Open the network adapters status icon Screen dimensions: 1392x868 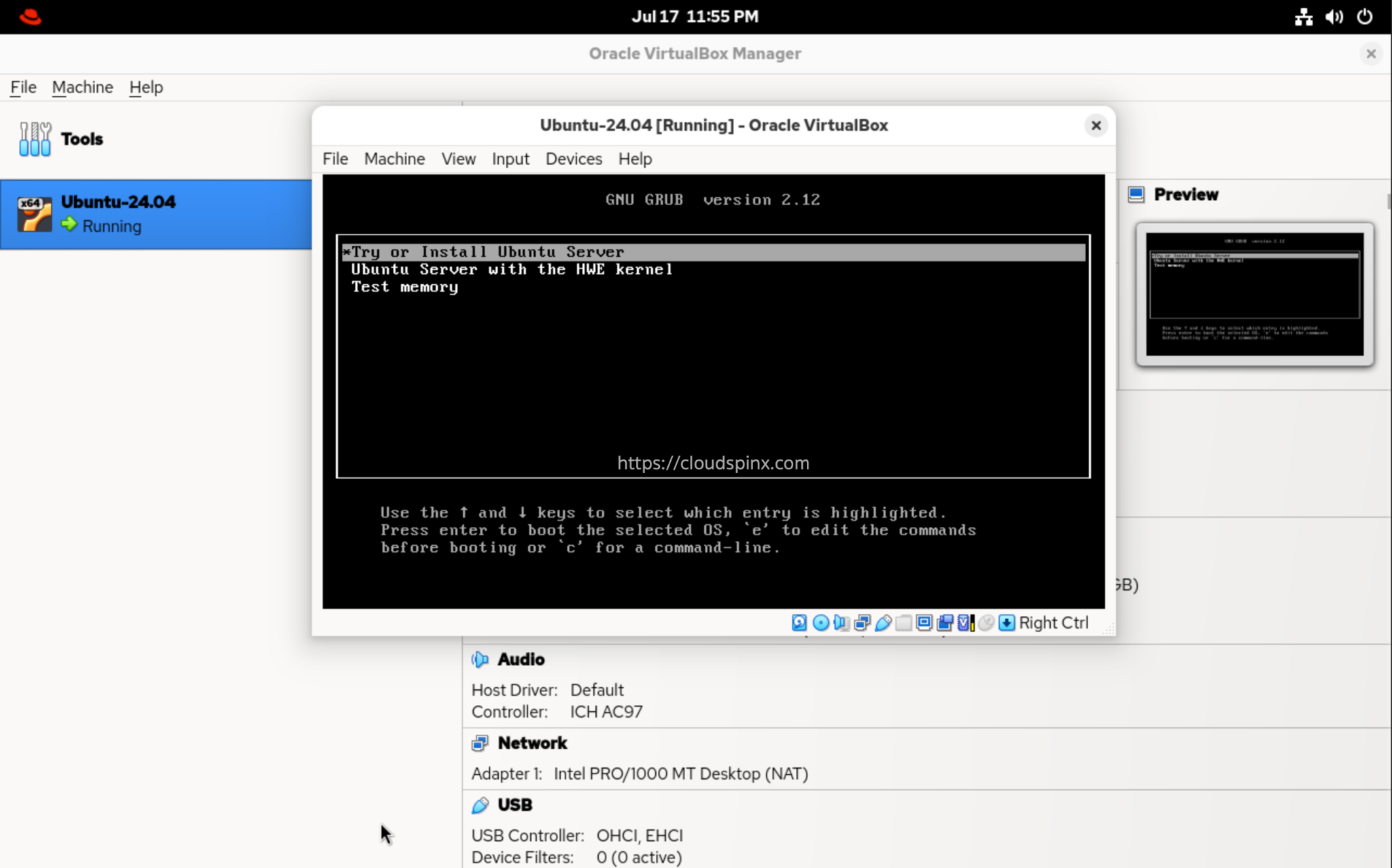860,623
